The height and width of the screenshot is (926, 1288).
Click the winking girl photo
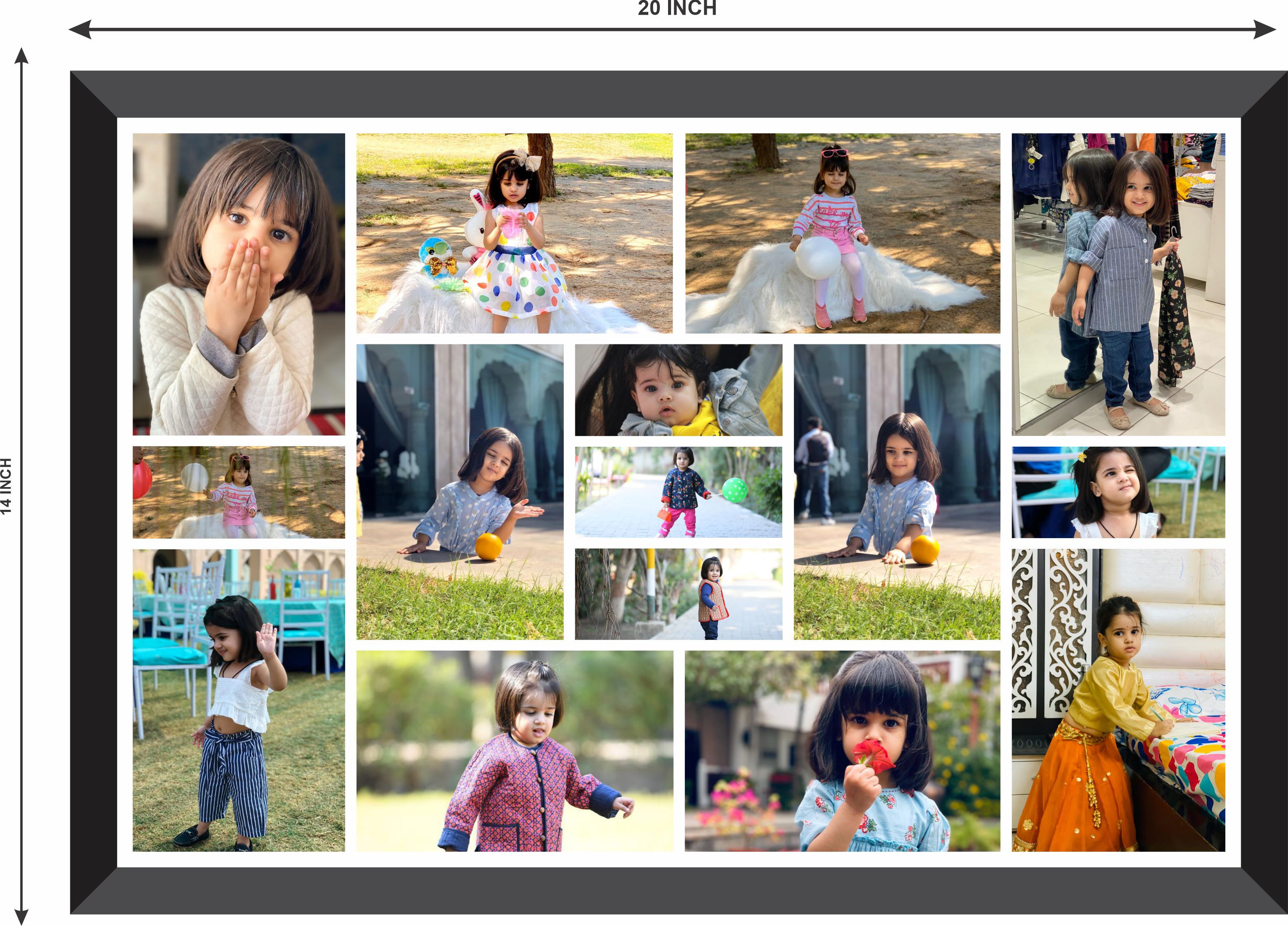[x=1118, y=492]
